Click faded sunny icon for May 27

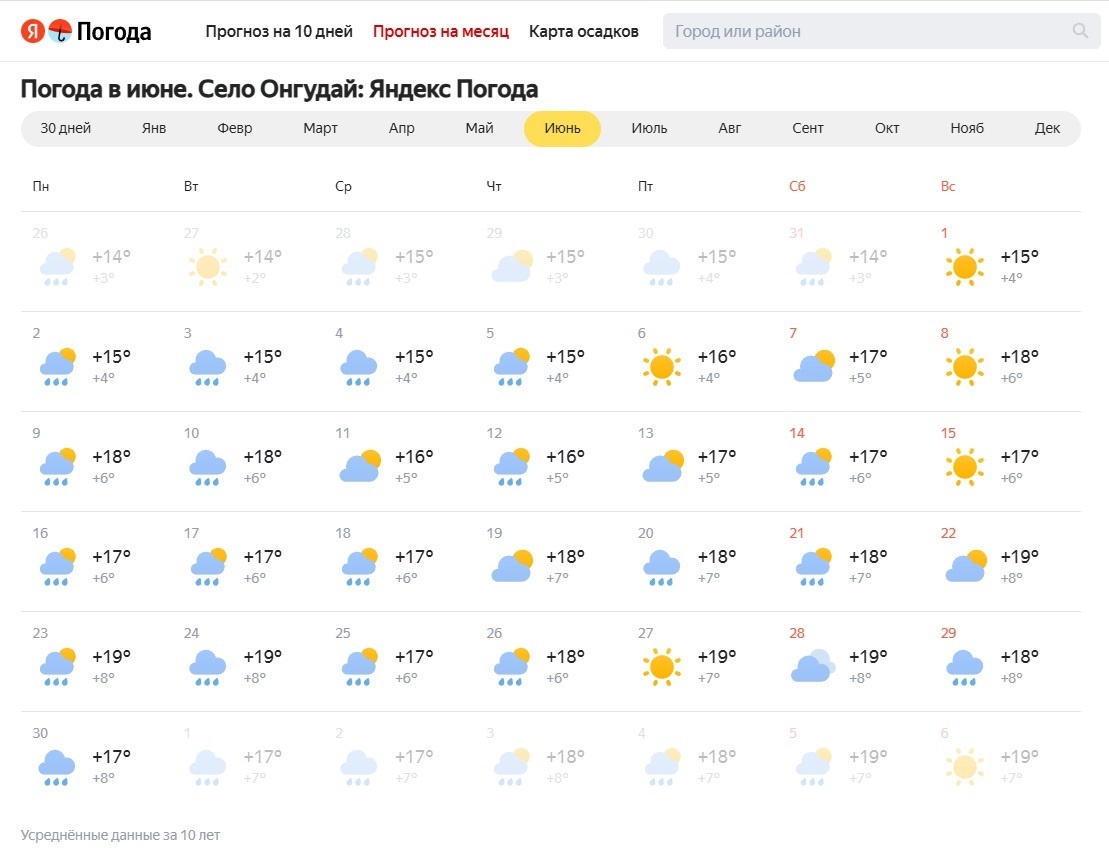[208, 267]
